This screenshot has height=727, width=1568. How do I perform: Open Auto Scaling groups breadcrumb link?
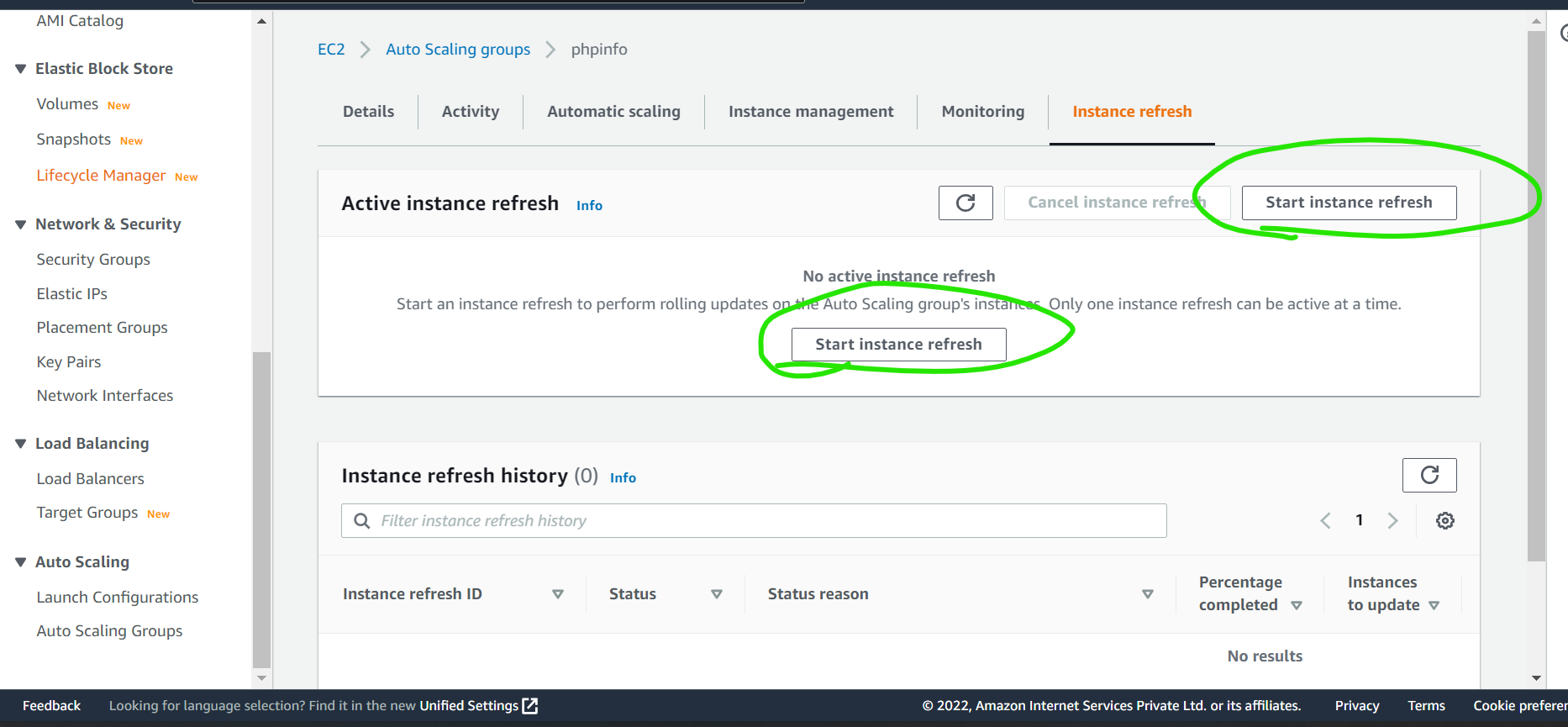click(x=458, y=50)
